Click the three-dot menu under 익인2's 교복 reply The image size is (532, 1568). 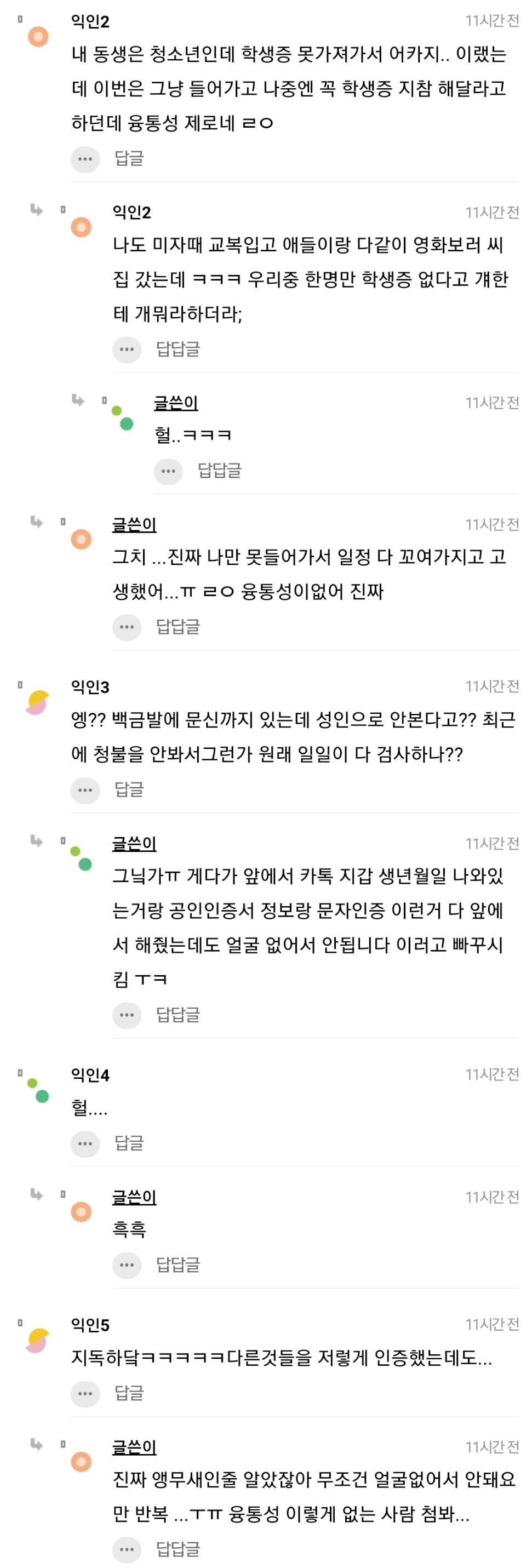[127, 350]
